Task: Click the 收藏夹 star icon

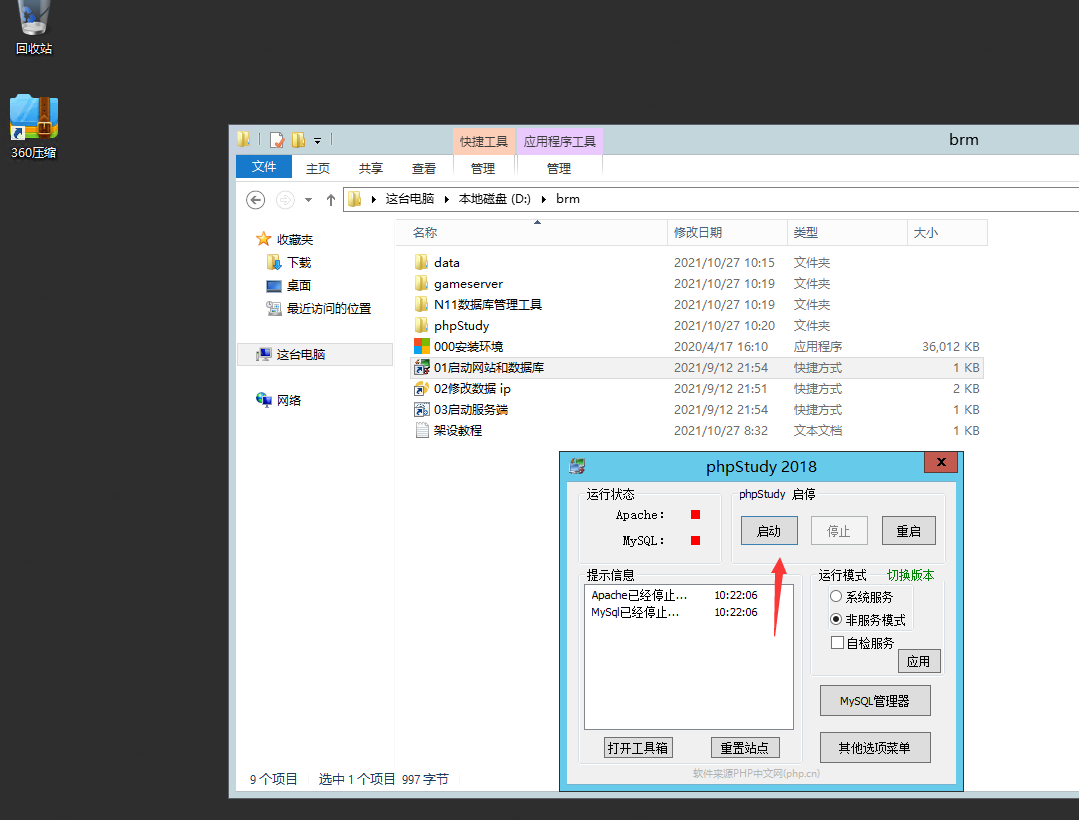Action: point(264,239)
